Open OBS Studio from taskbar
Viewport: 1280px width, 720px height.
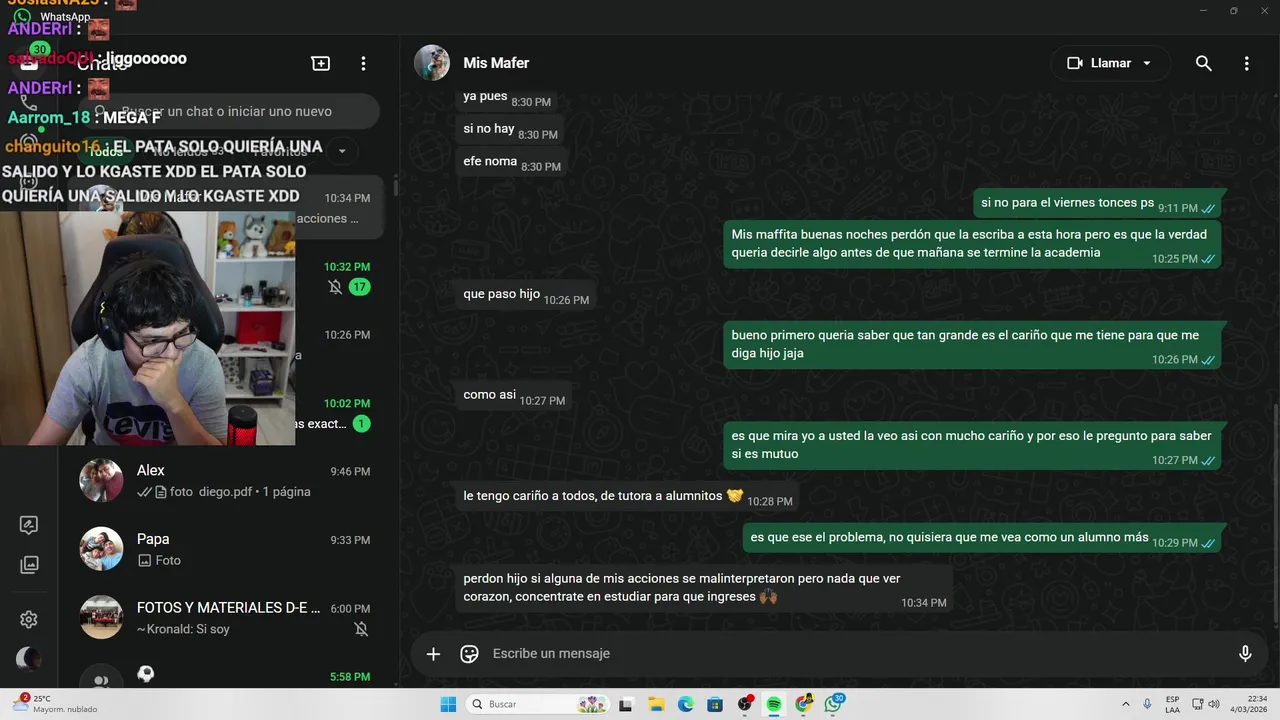(745, 704)
